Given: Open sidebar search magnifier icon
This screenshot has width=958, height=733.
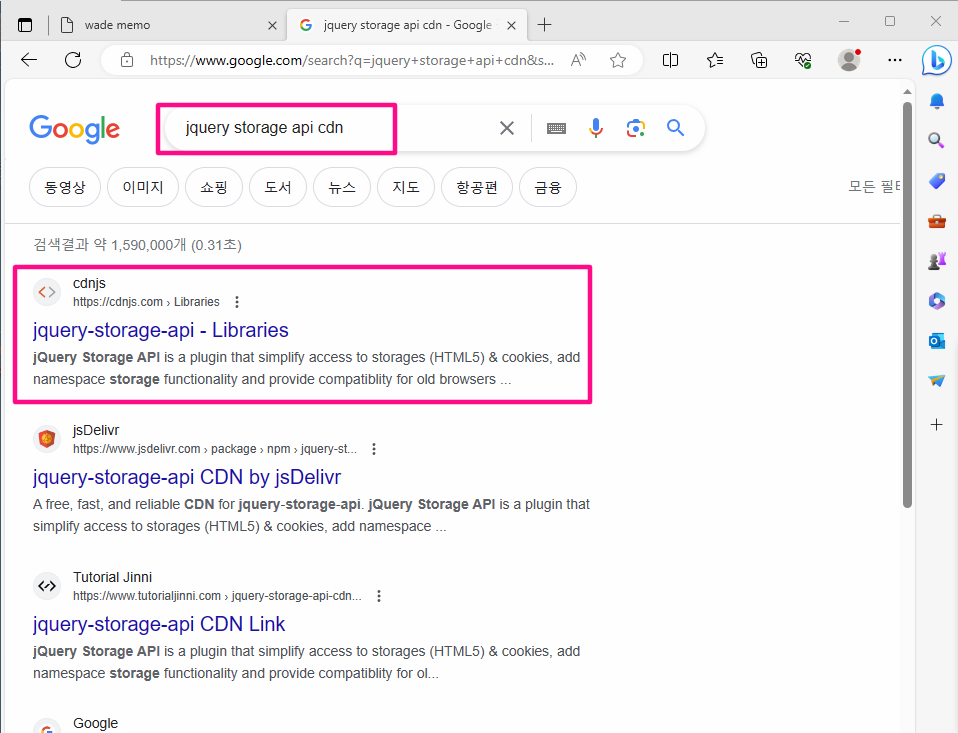Looking at the screenshot, I should (936, 140).
